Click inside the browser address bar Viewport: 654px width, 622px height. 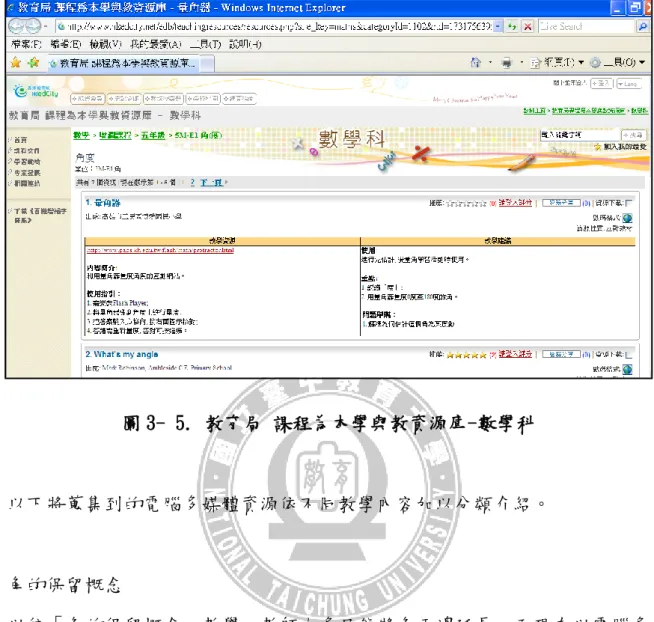274,26
